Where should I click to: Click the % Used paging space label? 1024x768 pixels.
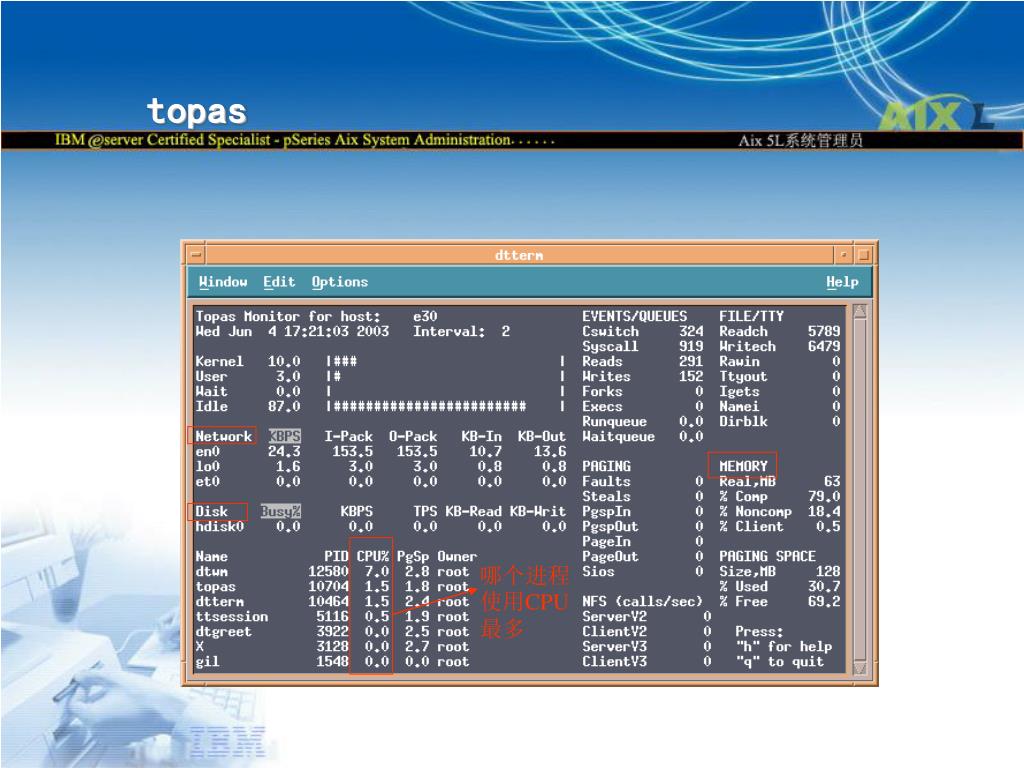(743, 586)
